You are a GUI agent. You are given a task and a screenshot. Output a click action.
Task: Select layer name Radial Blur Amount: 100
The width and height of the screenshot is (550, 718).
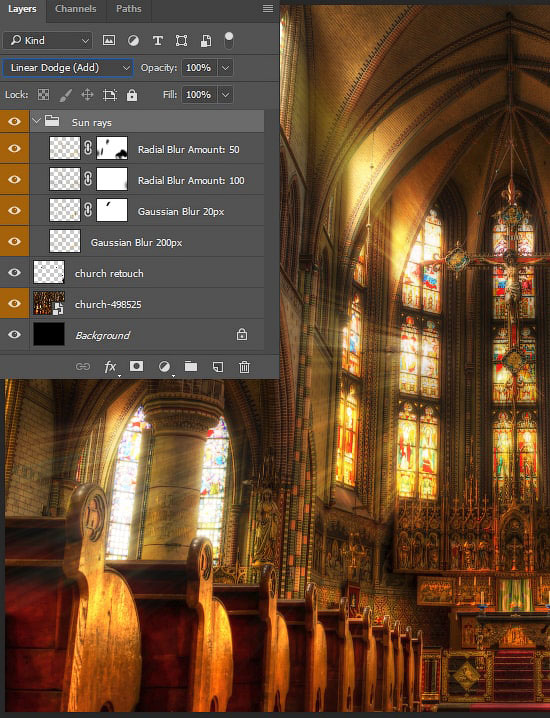(x=191, y=180)
